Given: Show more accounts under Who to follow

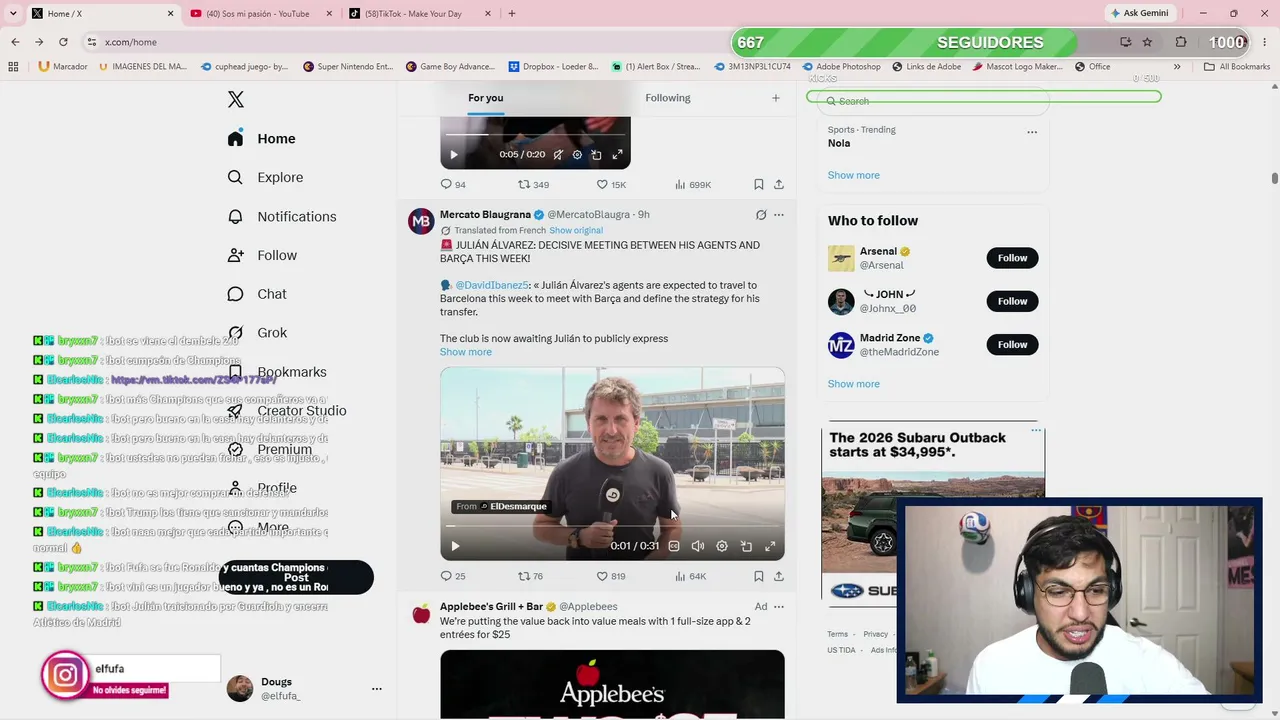Looking at the screenshot, I should point(854,384).
